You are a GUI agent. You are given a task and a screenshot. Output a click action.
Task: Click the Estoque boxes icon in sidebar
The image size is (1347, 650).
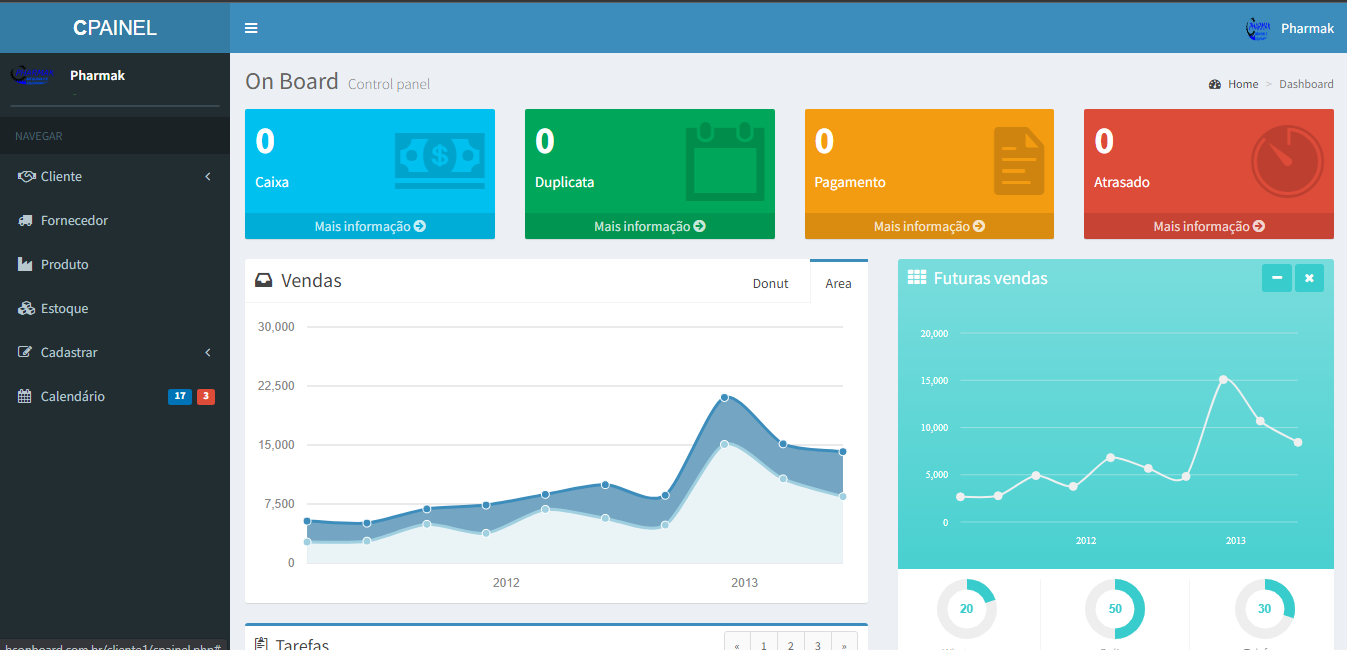(28, 308)
